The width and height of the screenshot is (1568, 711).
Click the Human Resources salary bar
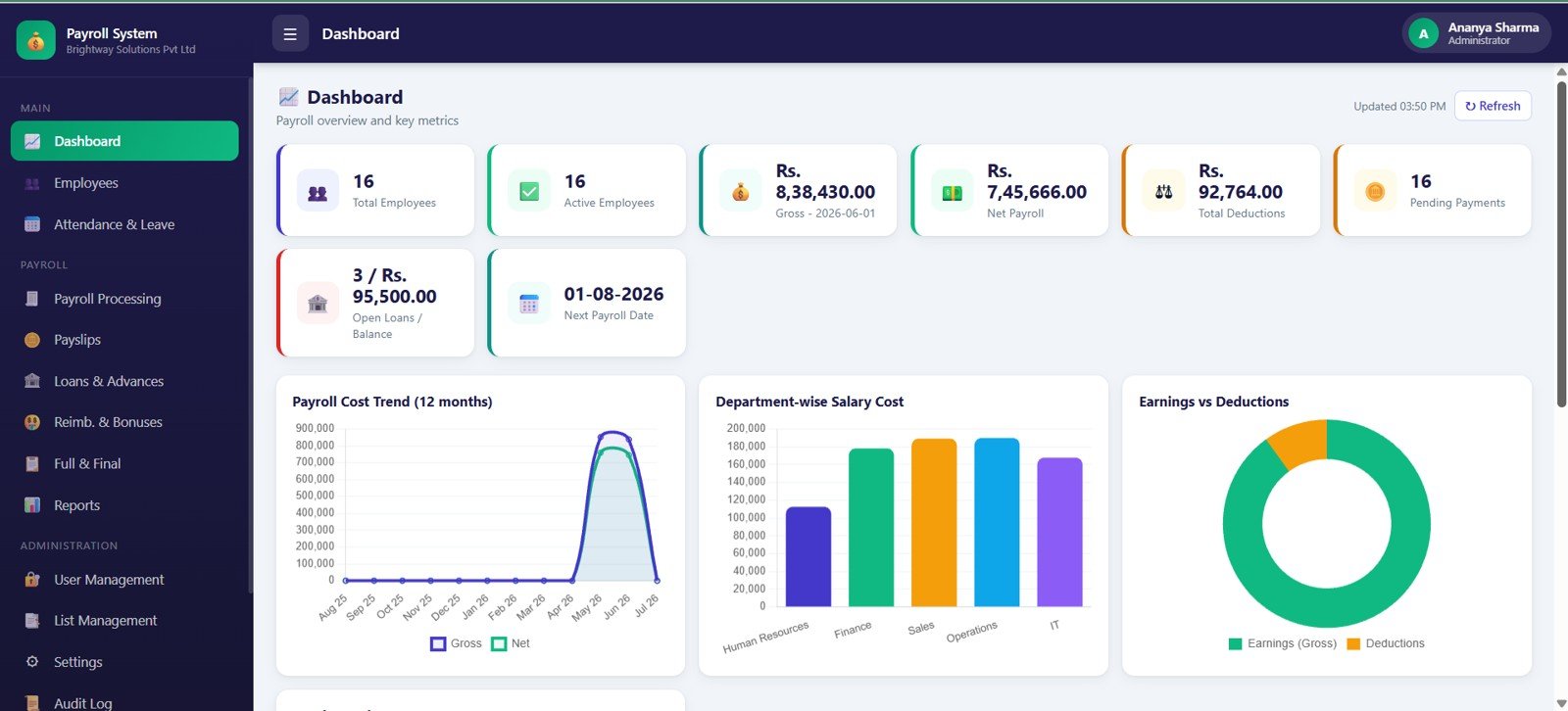[x=808, y=556]
